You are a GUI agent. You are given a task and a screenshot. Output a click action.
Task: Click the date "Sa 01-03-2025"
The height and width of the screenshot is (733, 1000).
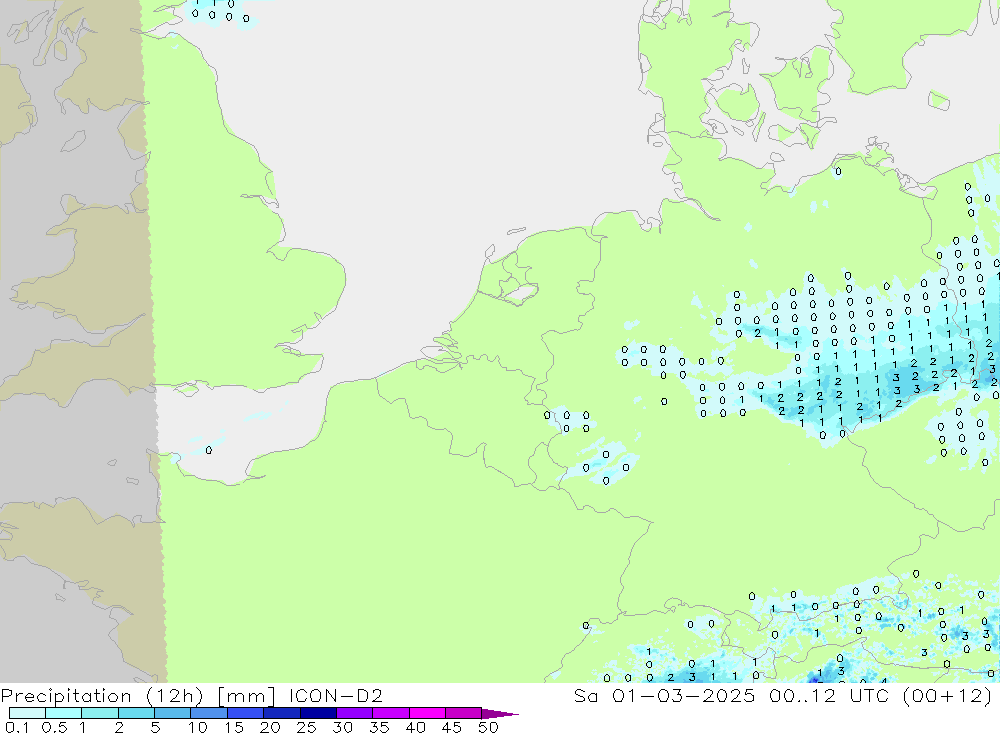click(665, 695)
